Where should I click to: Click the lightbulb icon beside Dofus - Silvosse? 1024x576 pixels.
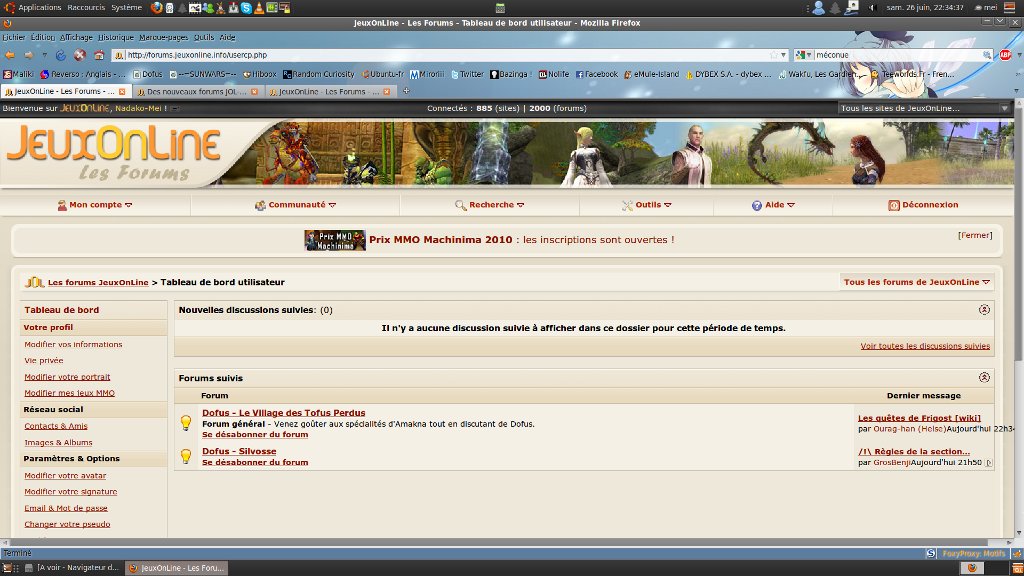click(186, 456)
